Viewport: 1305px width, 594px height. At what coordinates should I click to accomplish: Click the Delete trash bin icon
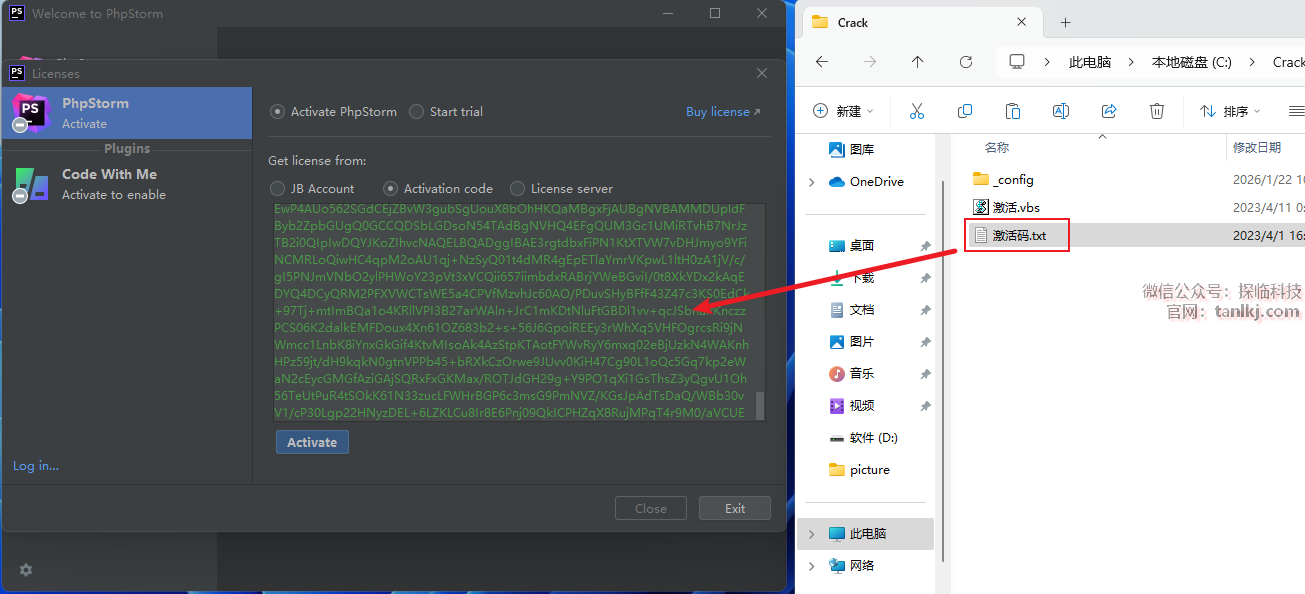pyautogui.click(x=1156, y=111)
